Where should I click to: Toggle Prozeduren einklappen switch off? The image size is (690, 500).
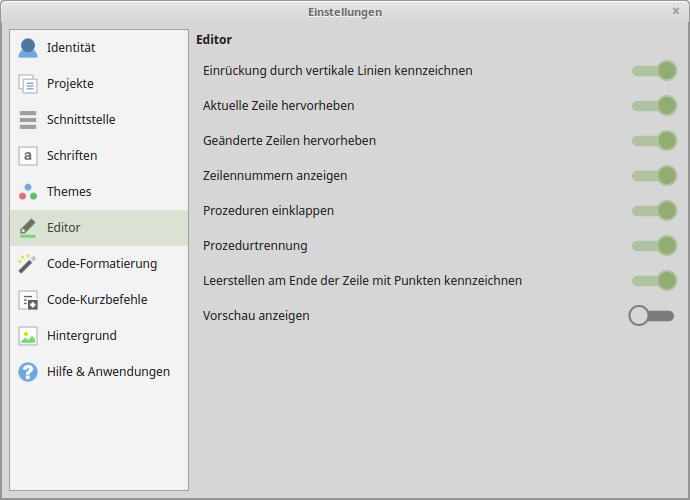654,211
